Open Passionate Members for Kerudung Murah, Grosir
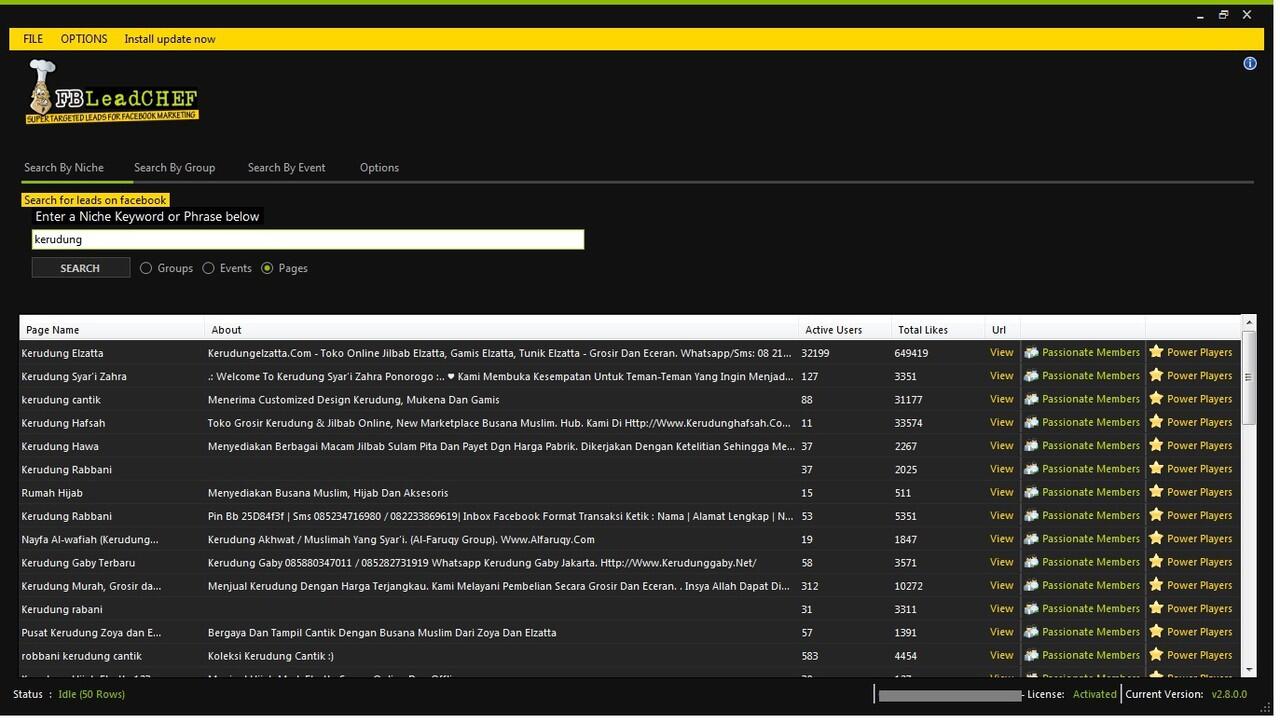The height and width of the screenshot is (723, 1280). pyautogui.click(x=1082, y=585)
